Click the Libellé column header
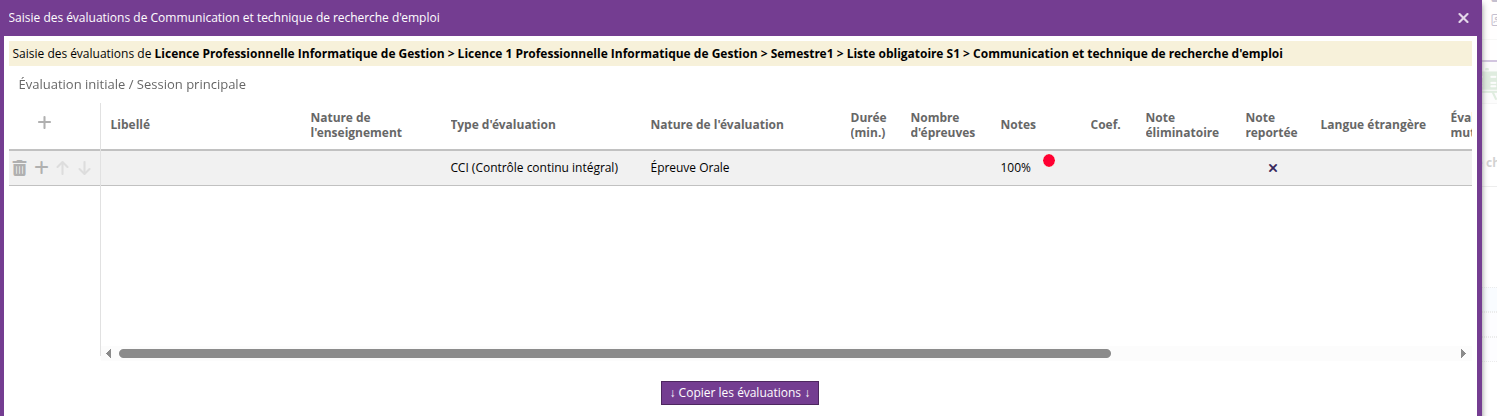This screenshot has height=416, width=1497. tap(130, 125)
